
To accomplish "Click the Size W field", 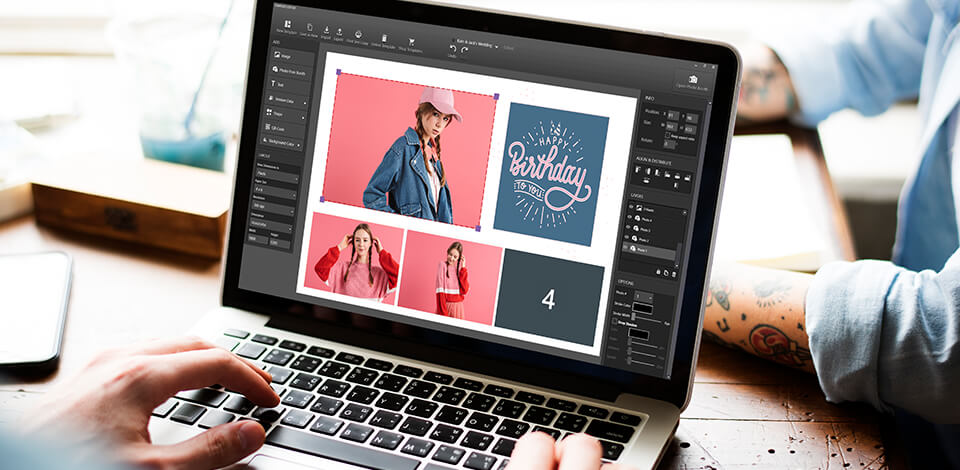I will (672, 127).
